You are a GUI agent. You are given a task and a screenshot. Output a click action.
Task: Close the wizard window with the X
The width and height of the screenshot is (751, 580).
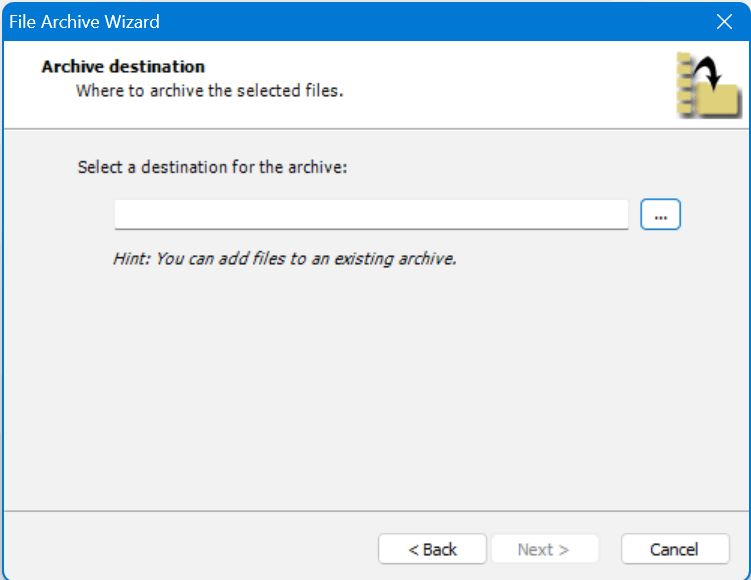(x=725, y=21)
